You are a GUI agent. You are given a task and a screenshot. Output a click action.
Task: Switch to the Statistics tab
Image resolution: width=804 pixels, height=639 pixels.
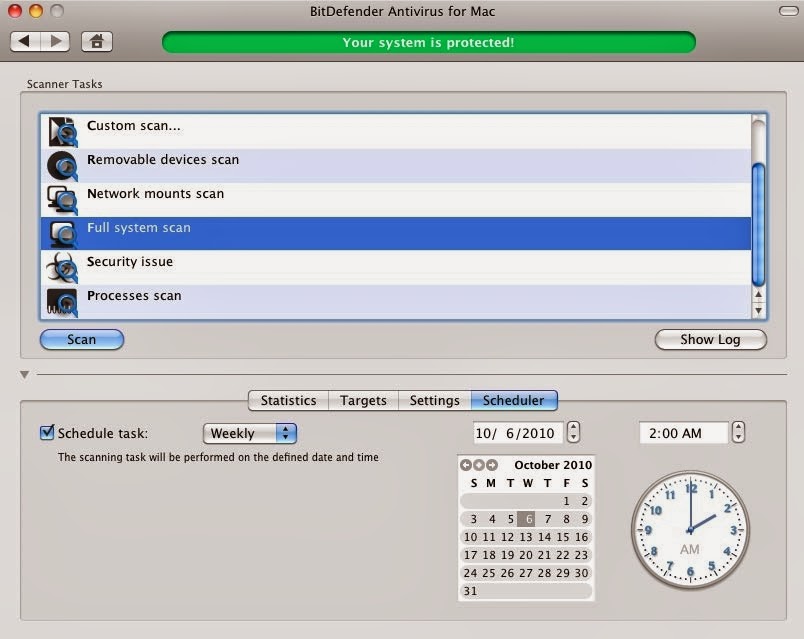(288, 401)
